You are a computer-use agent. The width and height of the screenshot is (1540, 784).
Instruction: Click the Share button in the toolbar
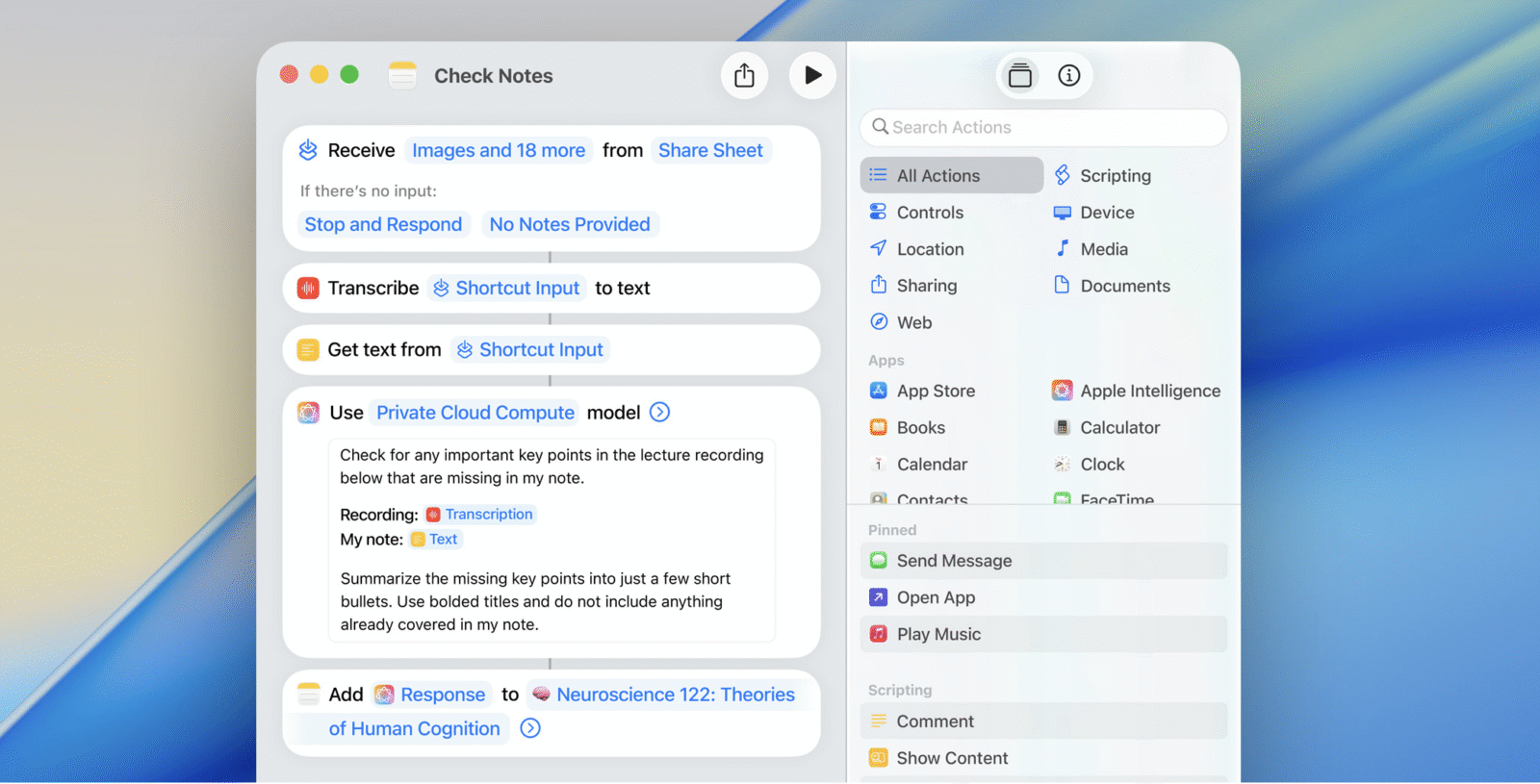744,76
